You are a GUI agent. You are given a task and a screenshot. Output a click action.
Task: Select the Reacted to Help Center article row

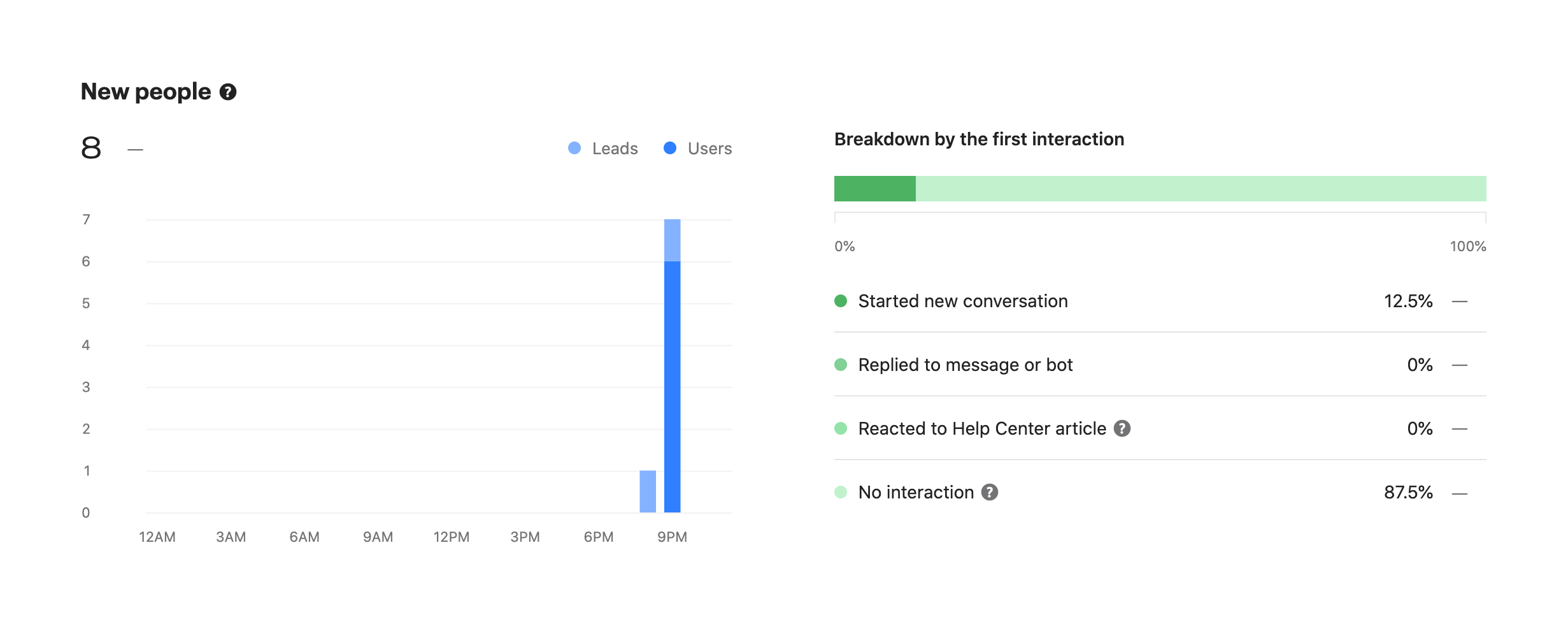pyautogui.click(x=982, y=428)
